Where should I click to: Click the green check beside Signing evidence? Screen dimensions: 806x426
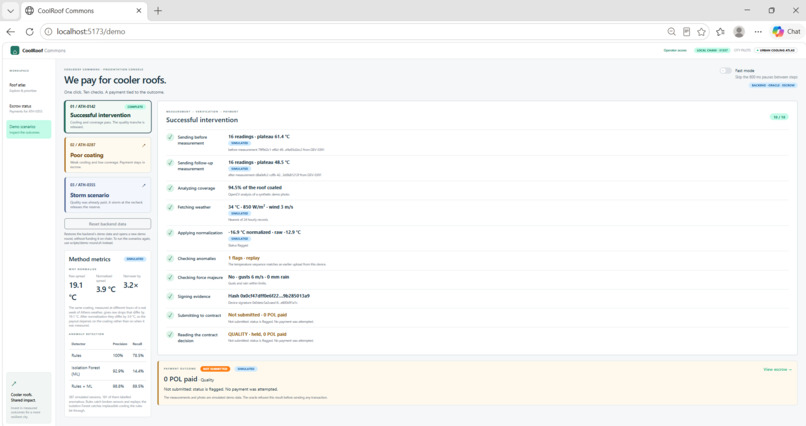170,297
